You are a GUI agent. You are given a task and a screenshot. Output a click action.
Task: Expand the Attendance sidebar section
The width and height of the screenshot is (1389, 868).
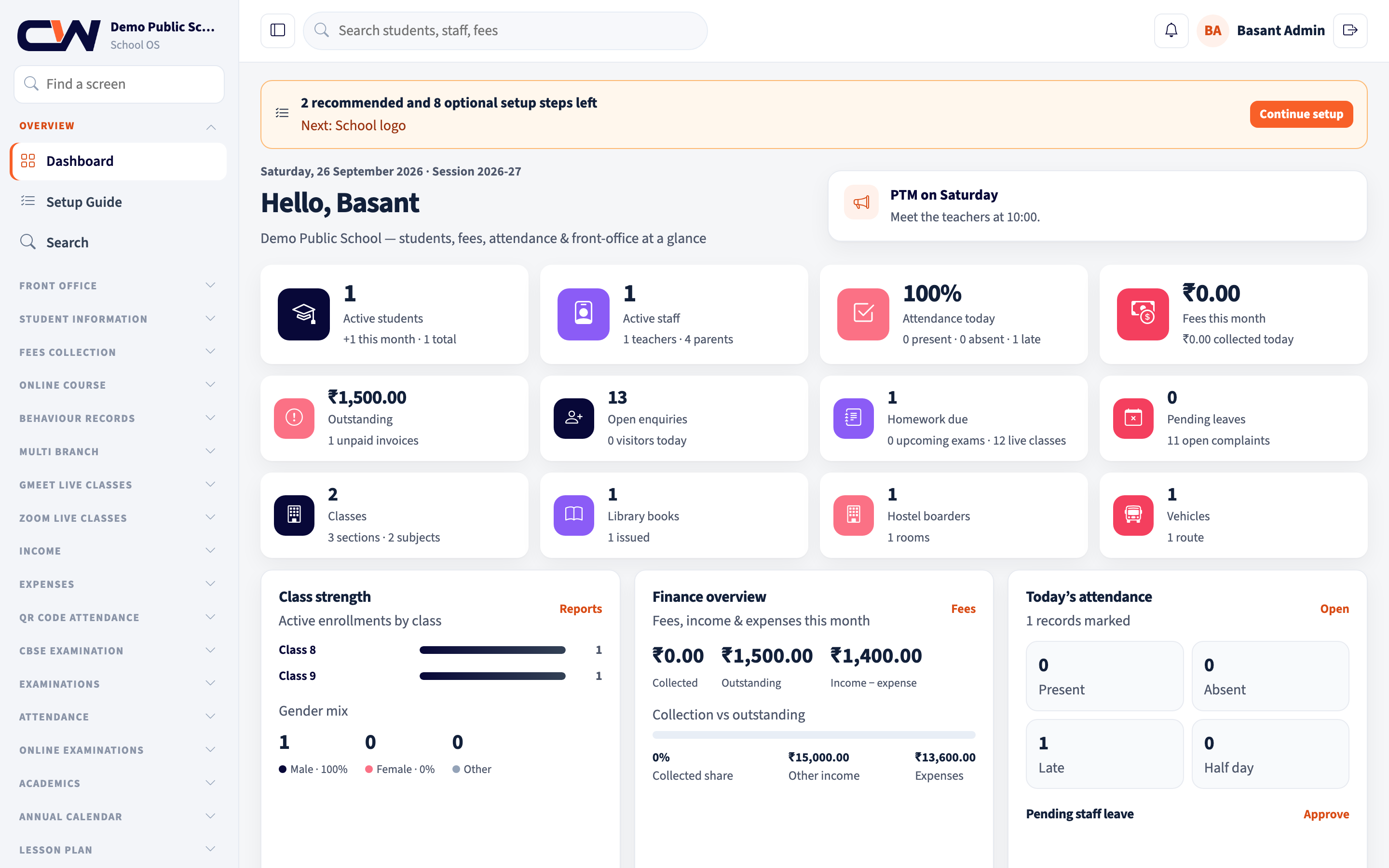coord(119,717)
